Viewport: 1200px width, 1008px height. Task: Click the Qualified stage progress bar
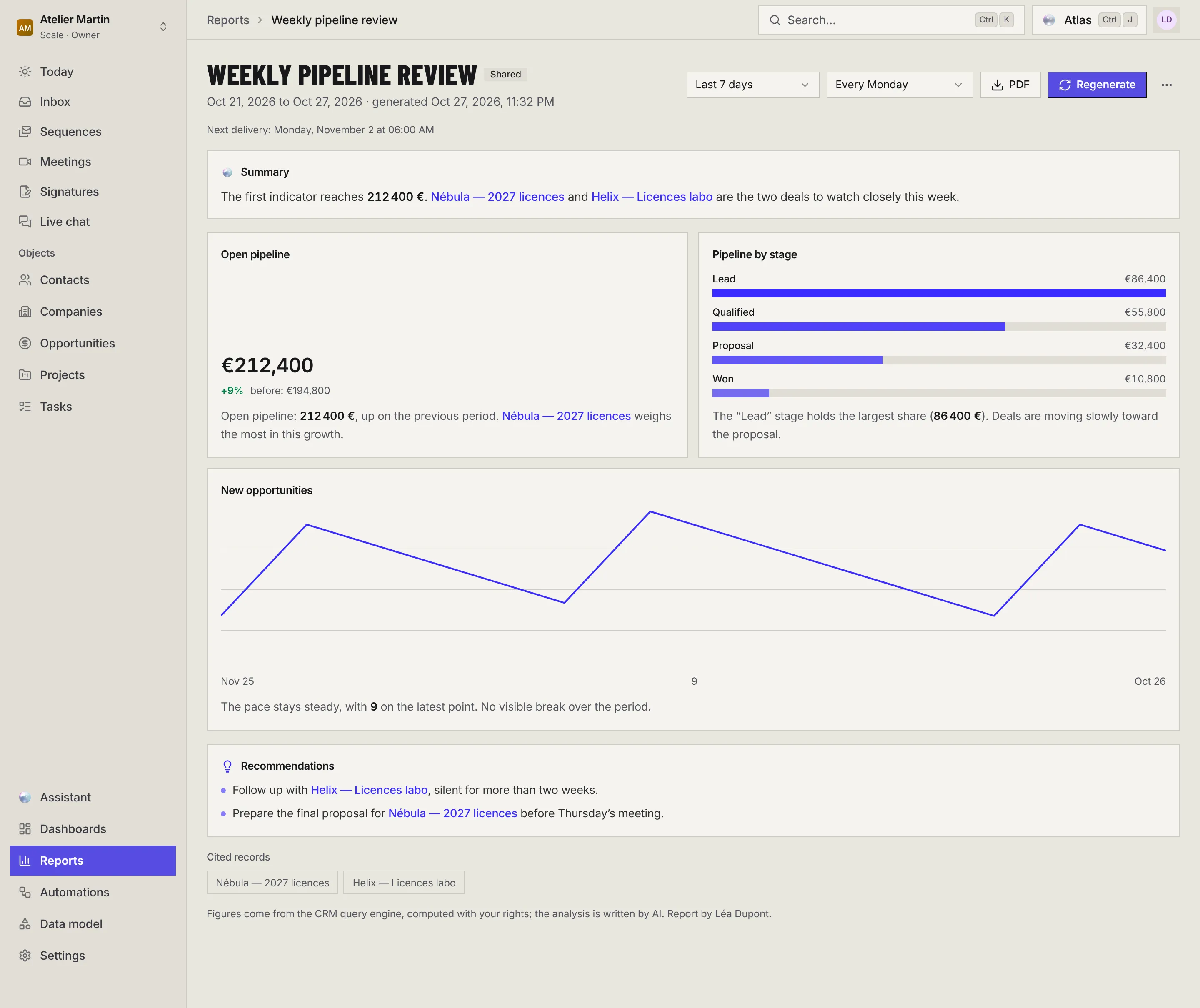[x=938, y=326]
